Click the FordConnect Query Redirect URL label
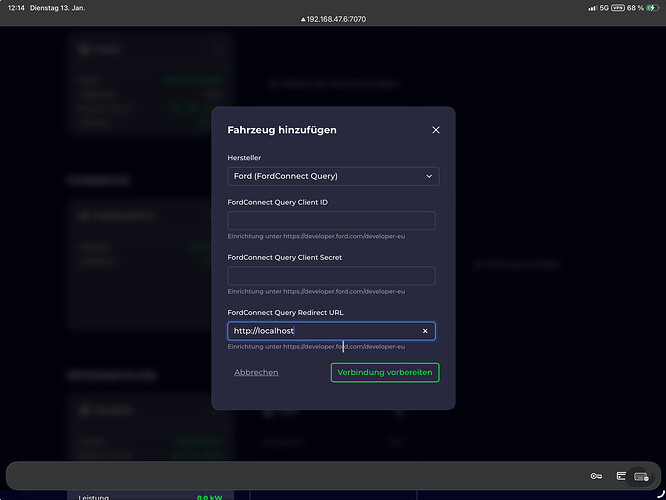The image size is (666, 500). tap(285, 313)
